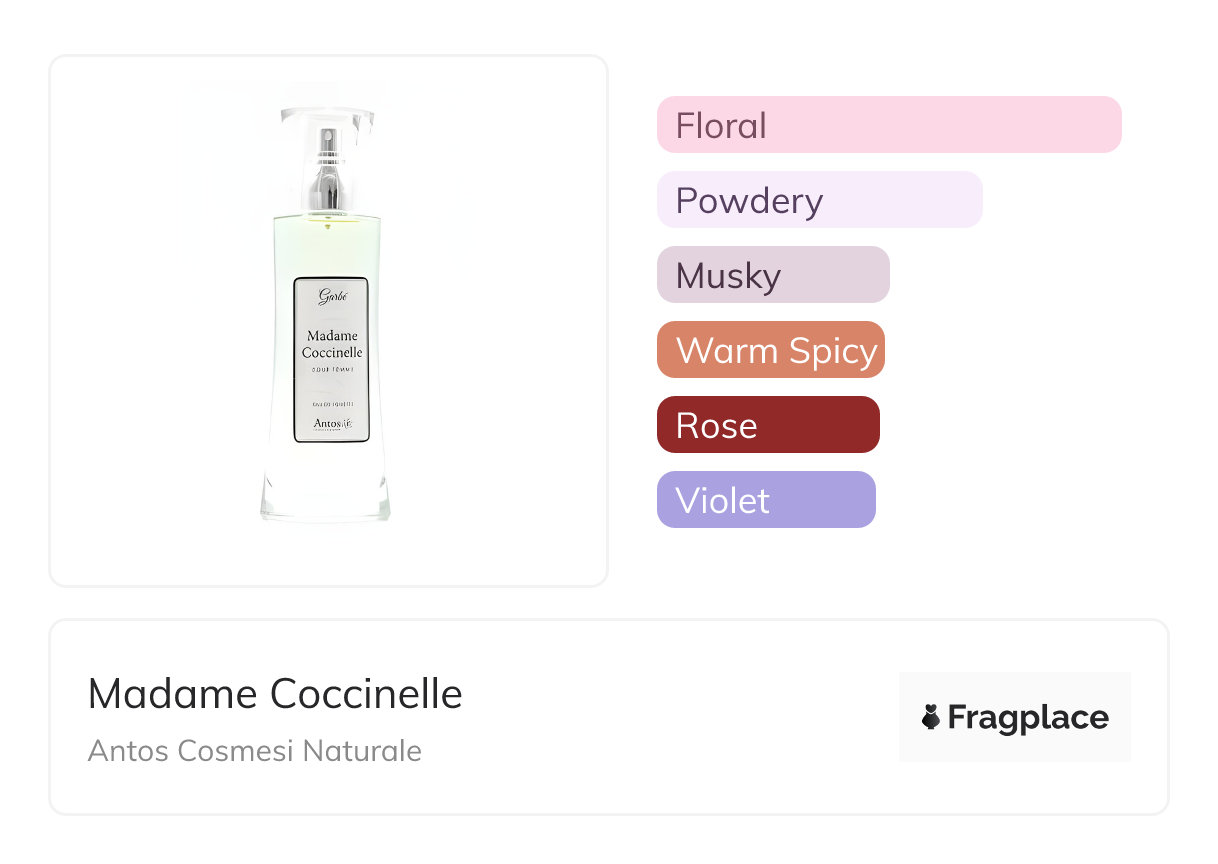This screenshot has height=864, width=1218.
Task: Click the dark red Rose accord bar
Action: [767, 425]
